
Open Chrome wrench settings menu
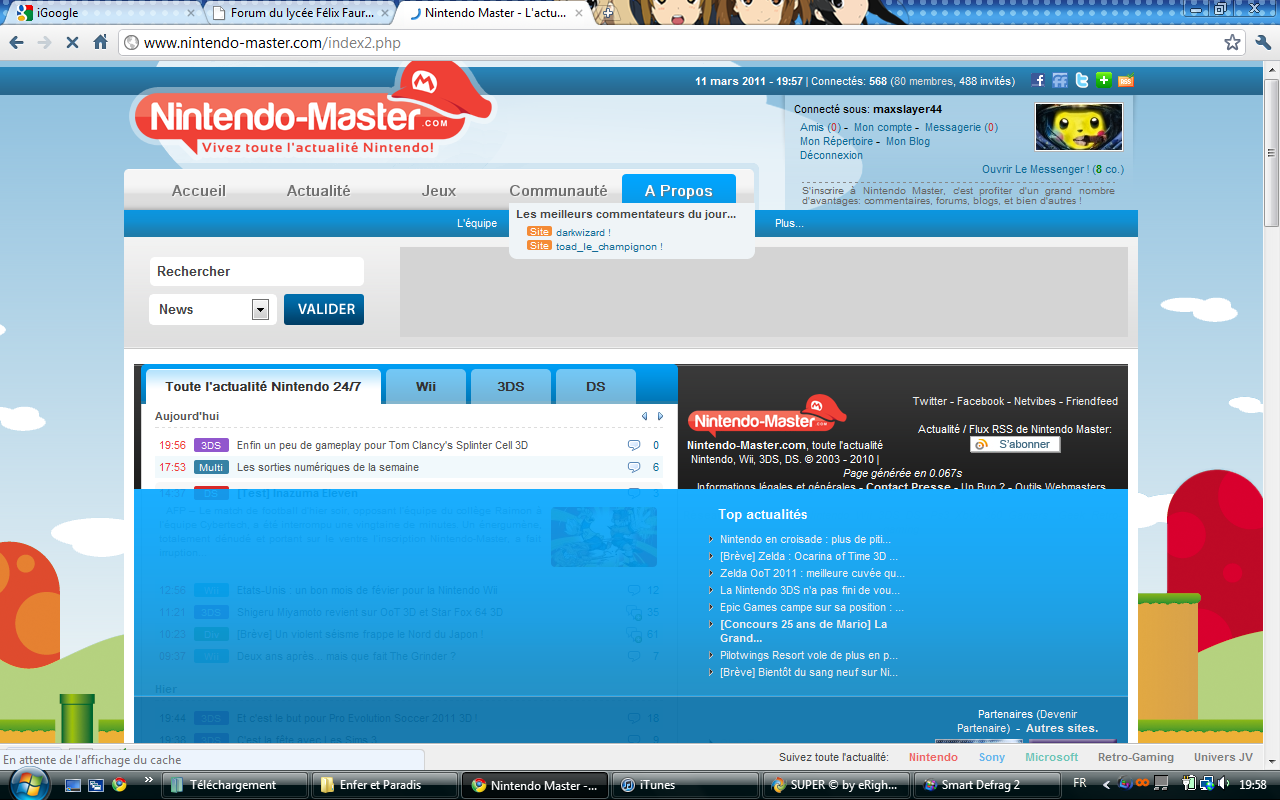[x=1262, y=42]
